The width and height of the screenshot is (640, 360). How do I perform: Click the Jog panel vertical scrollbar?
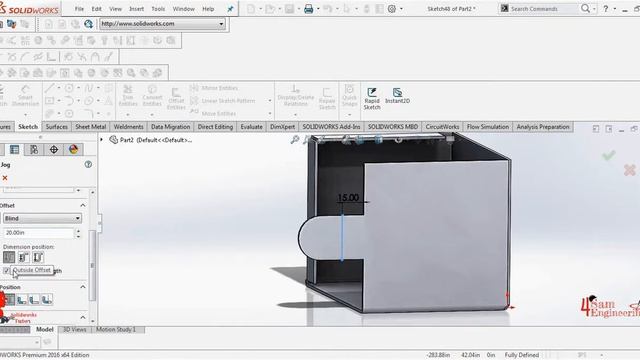93,265
